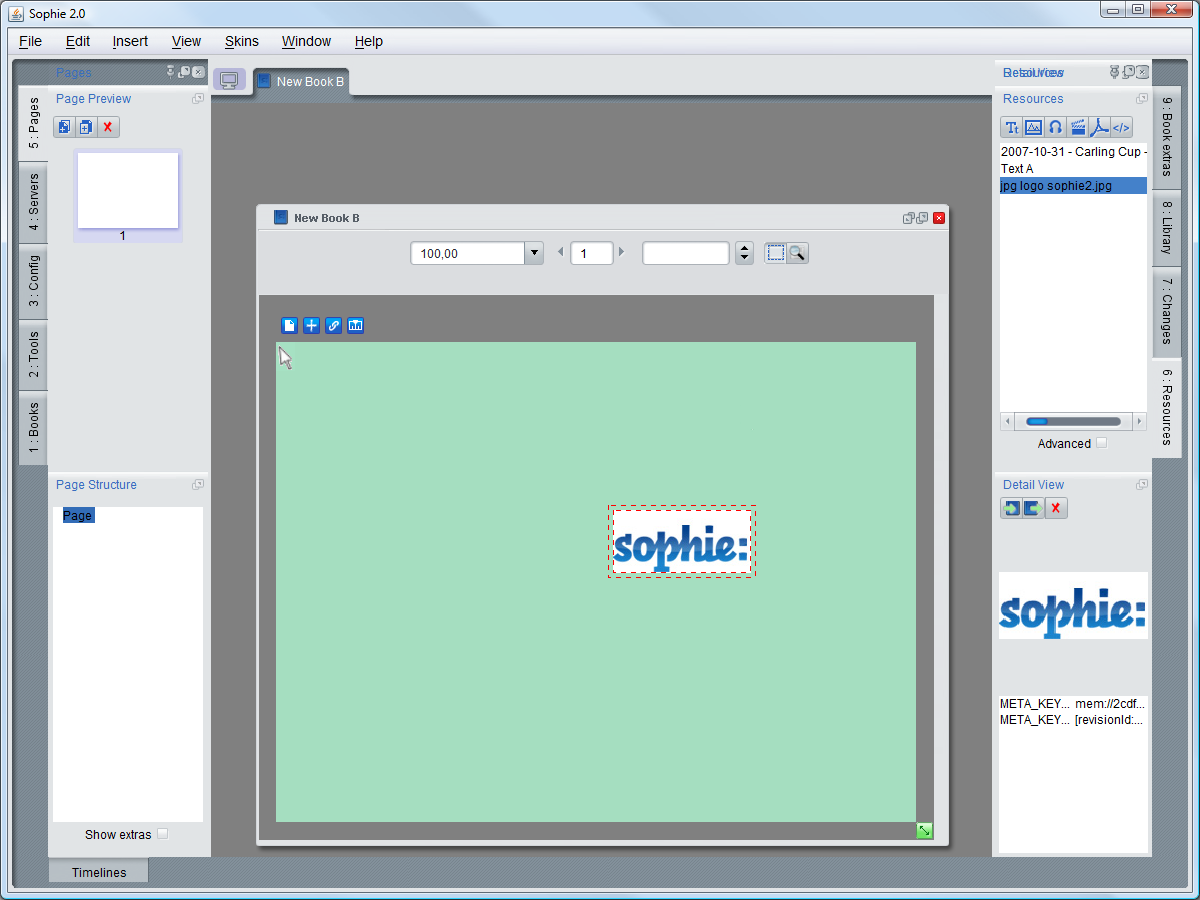Detach the Page Preview panel with its float icon
This screenshot has width=1200, height=900.
[x=198, y=98]
